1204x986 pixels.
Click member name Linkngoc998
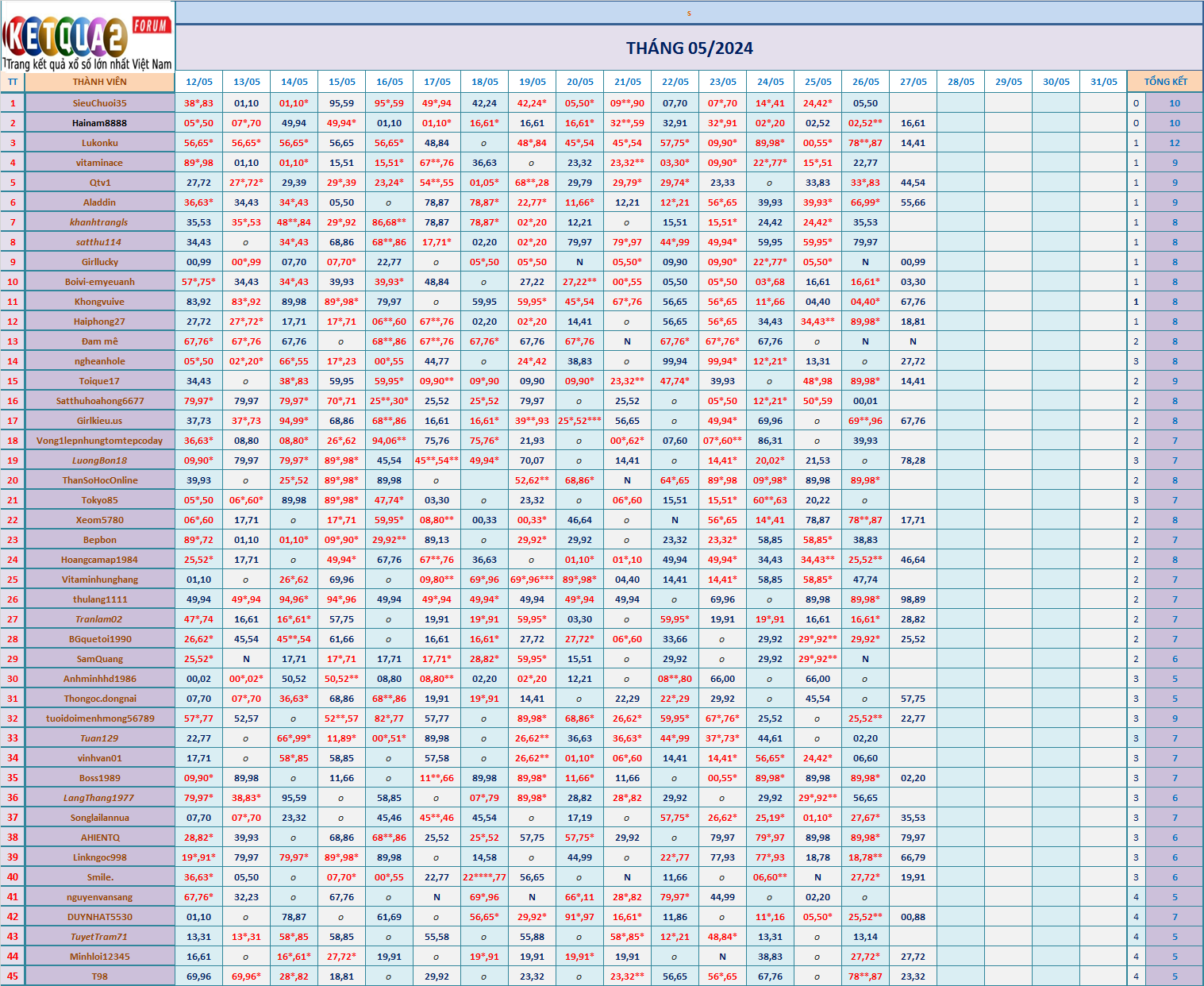[100, 857]
